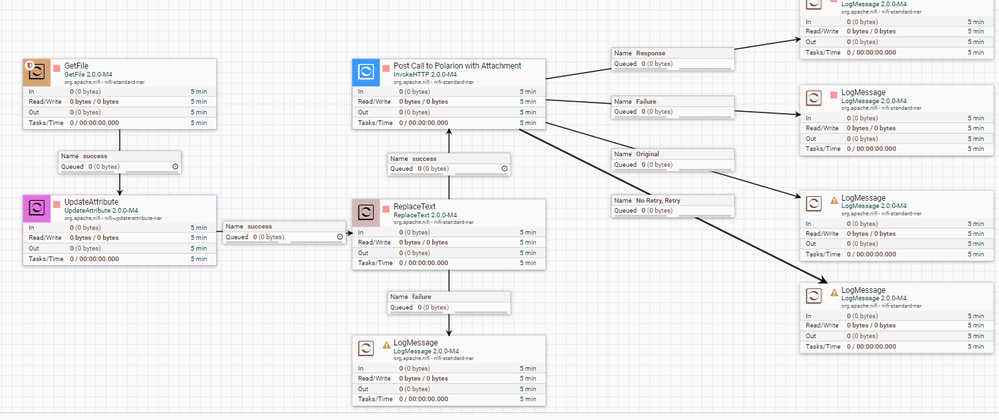Screen dimensions: 999x420
Task: Click the blue InvokeHTTP processor icon
Action: pos(366,72)
